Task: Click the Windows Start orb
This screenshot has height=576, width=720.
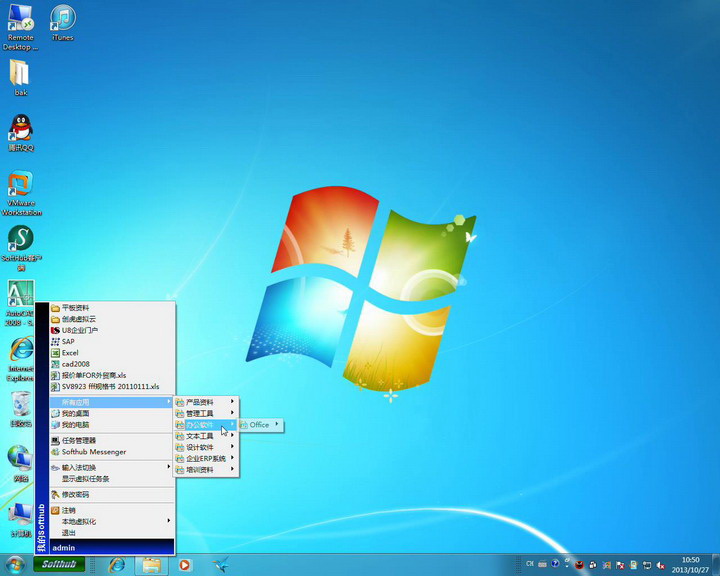Action: pos(14,565)
